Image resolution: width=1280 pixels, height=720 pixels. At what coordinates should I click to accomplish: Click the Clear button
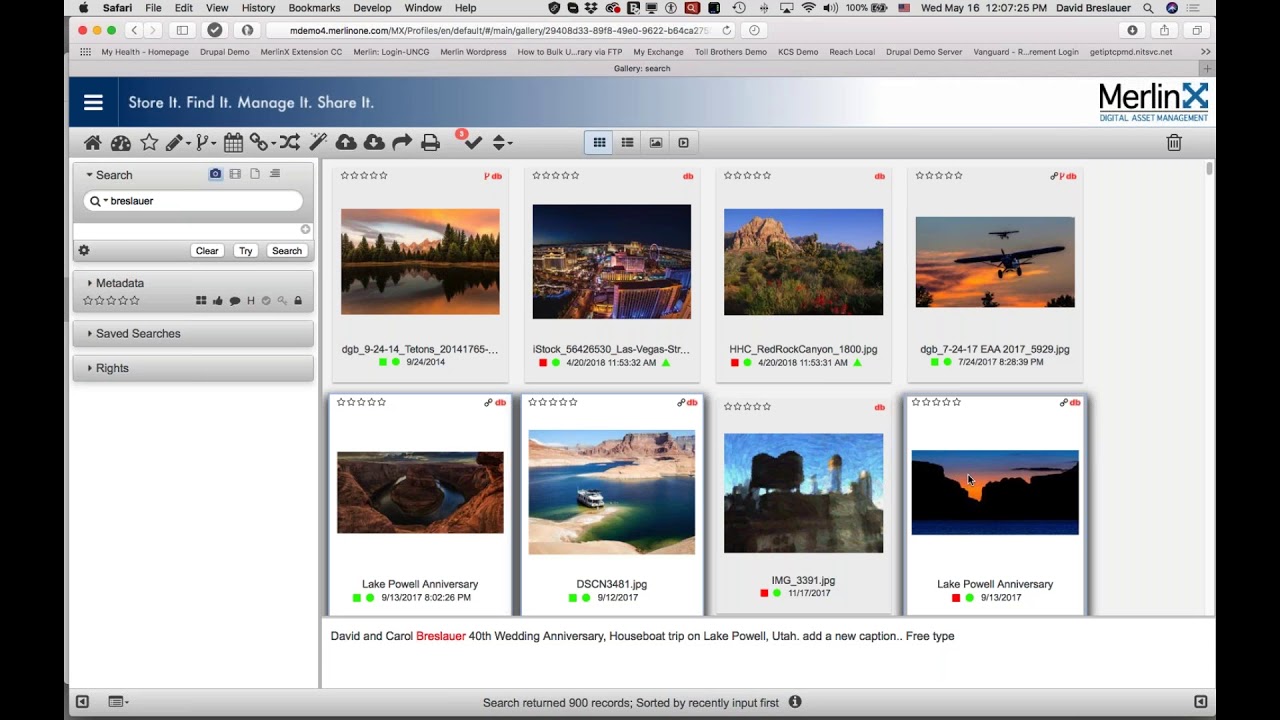click(x=207, y=251)
